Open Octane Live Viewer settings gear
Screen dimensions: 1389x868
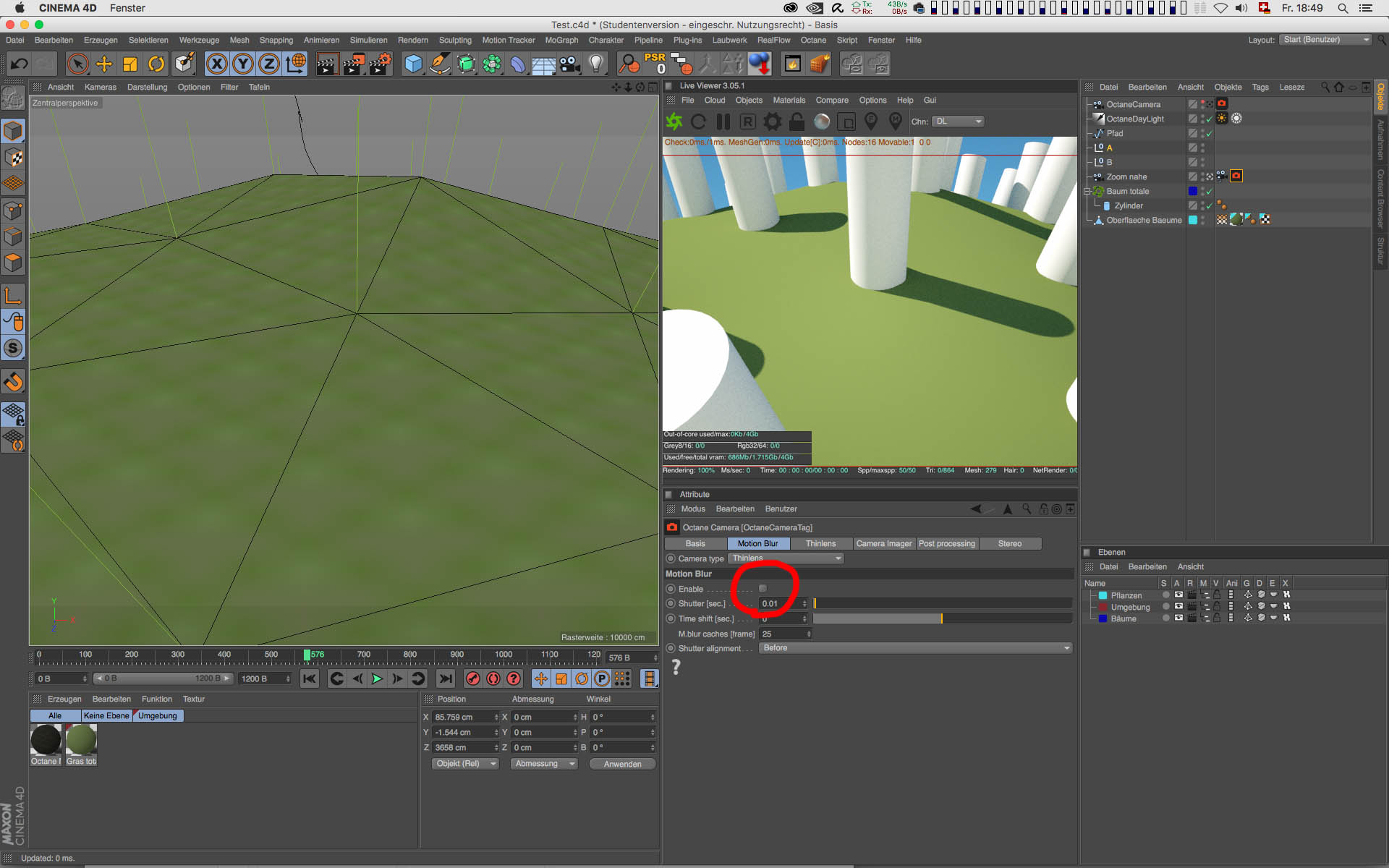tap(772, 122)
